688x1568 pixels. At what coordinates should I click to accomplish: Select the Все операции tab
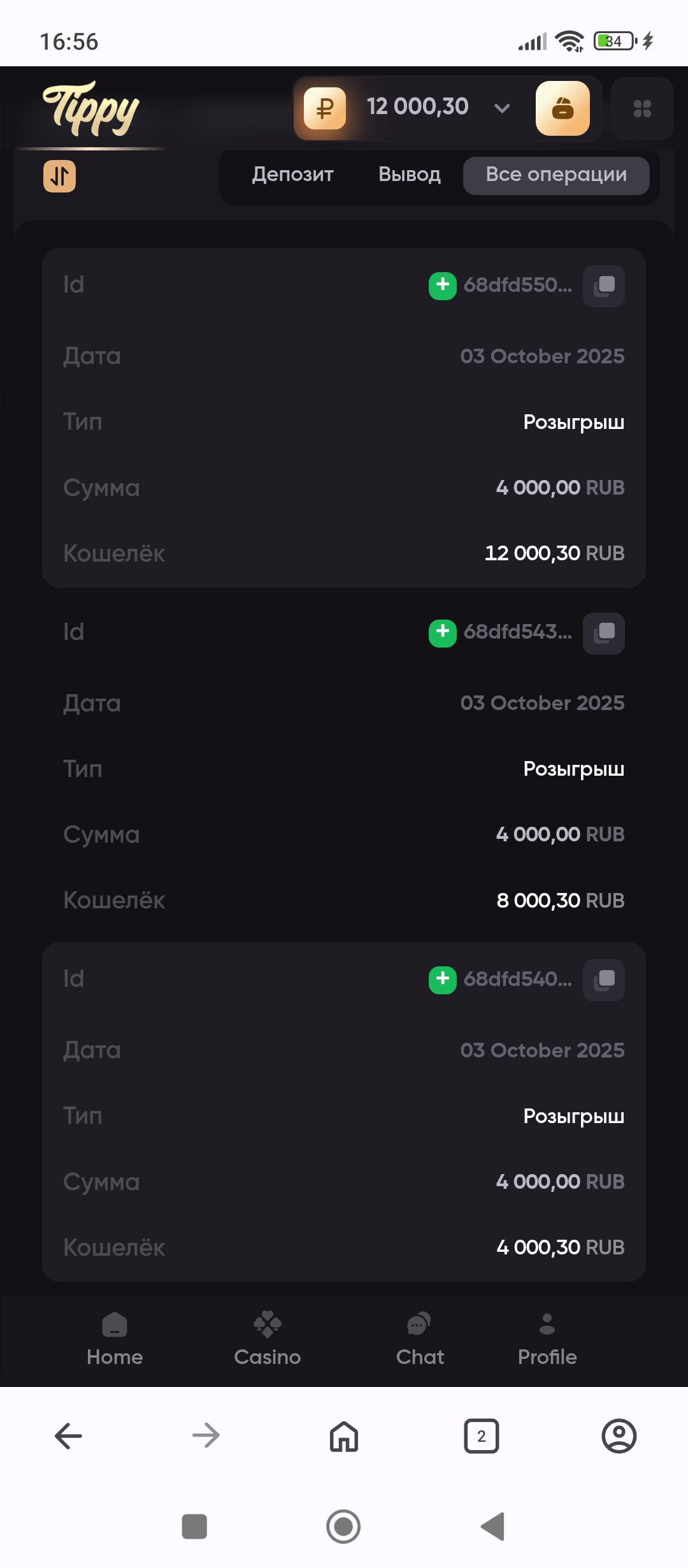(x=556, y=175)
